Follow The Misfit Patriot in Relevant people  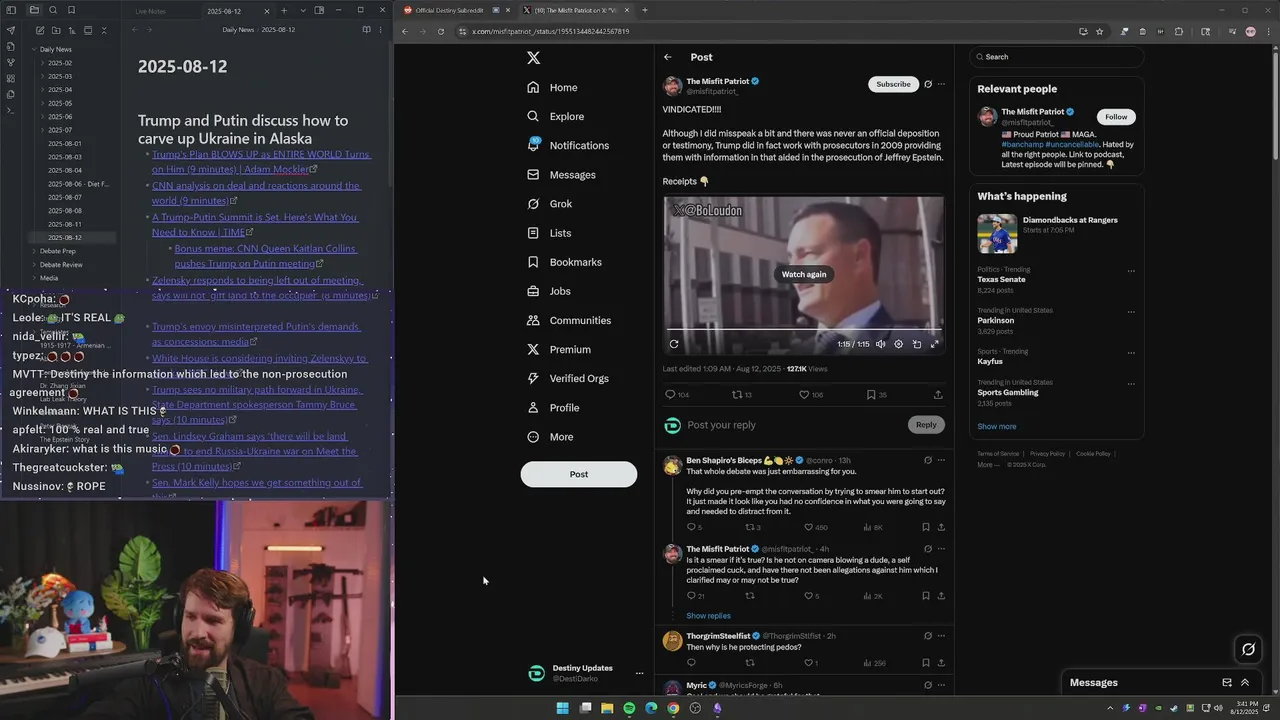pyautogui.click(x=1116, y=117)
